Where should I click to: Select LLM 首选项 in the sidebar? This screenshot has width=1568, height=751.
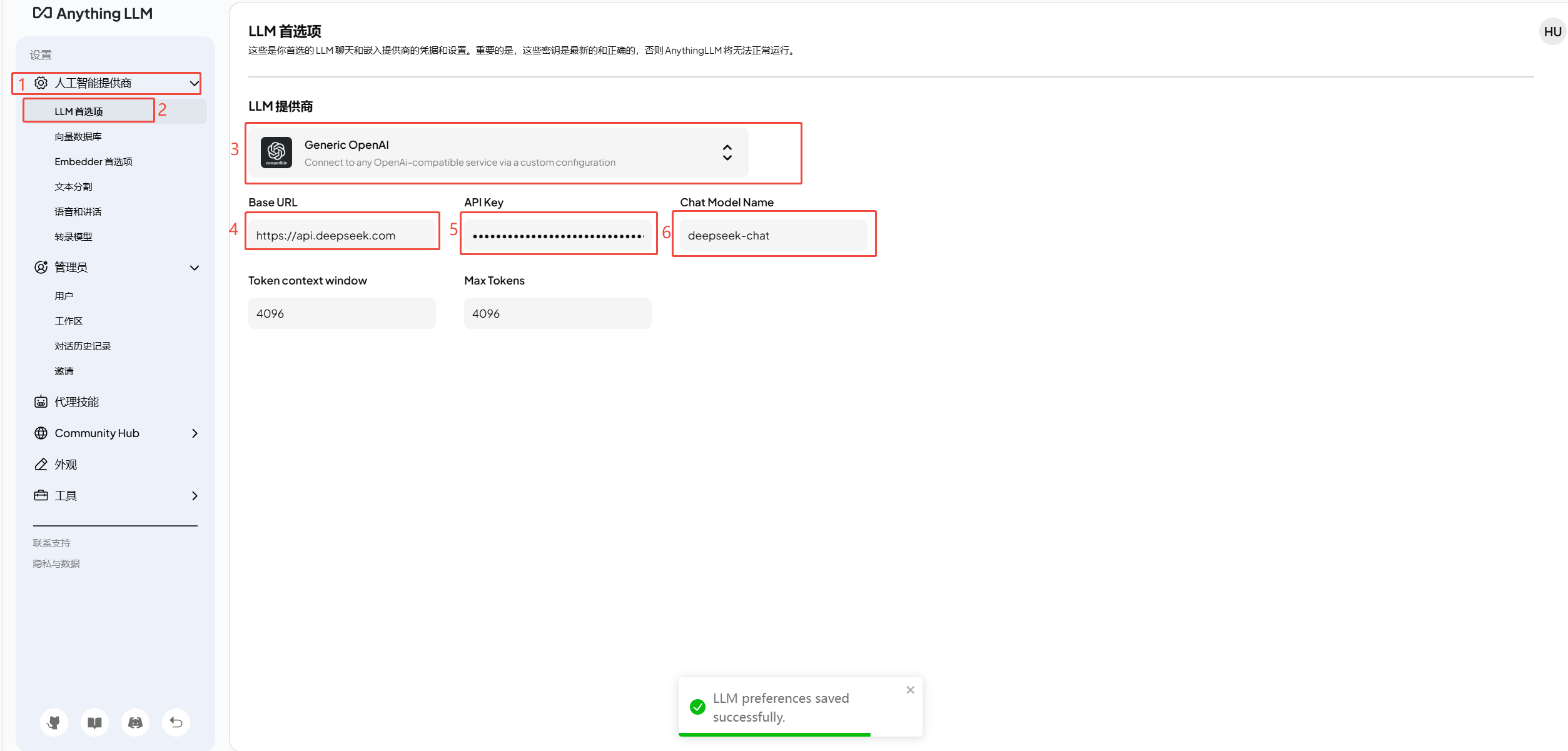pos(114,111)
